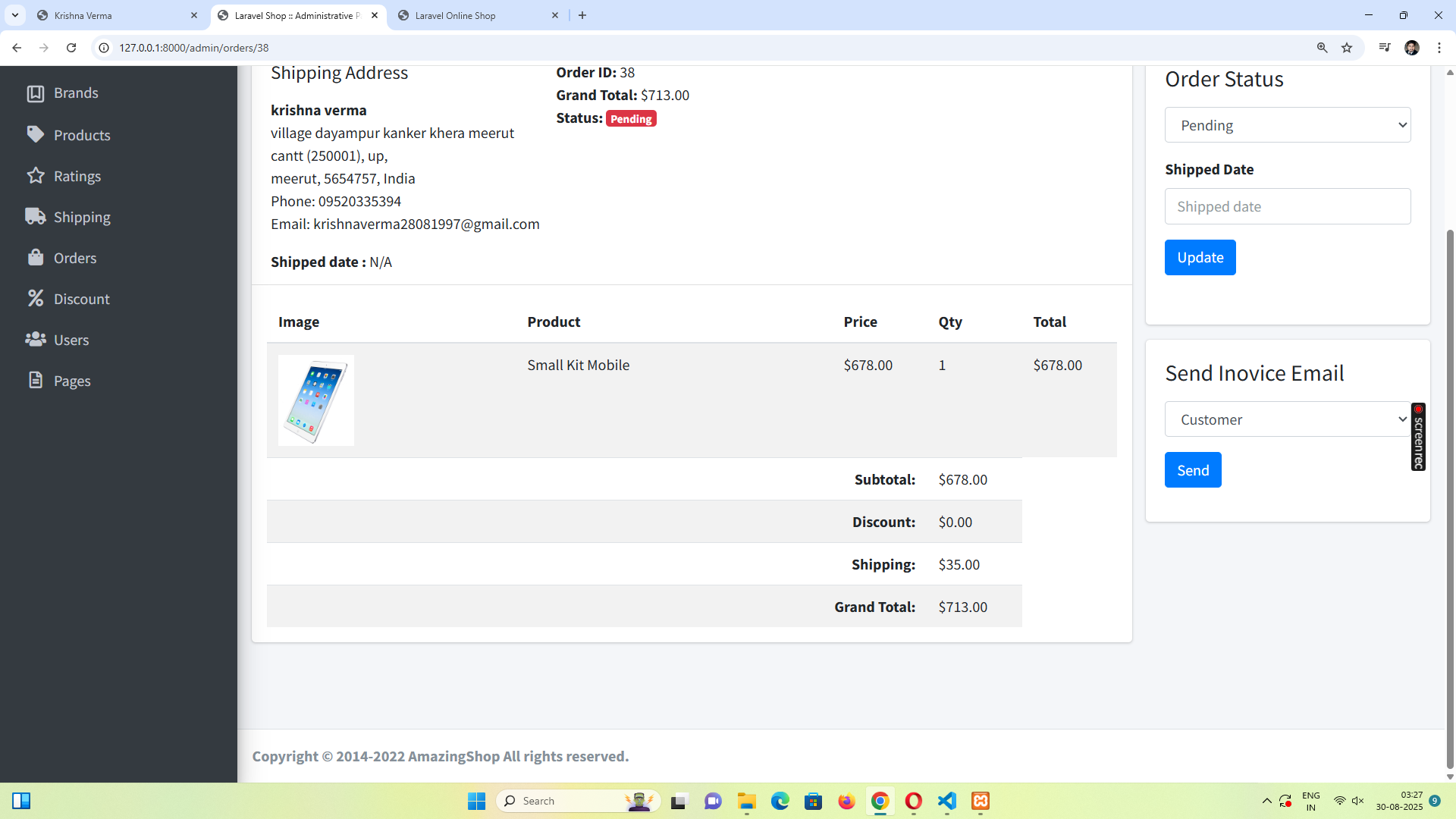Screen dimensions: 1456x819
Task: Reload the page with refresh icon
Action: click(71, 48)
